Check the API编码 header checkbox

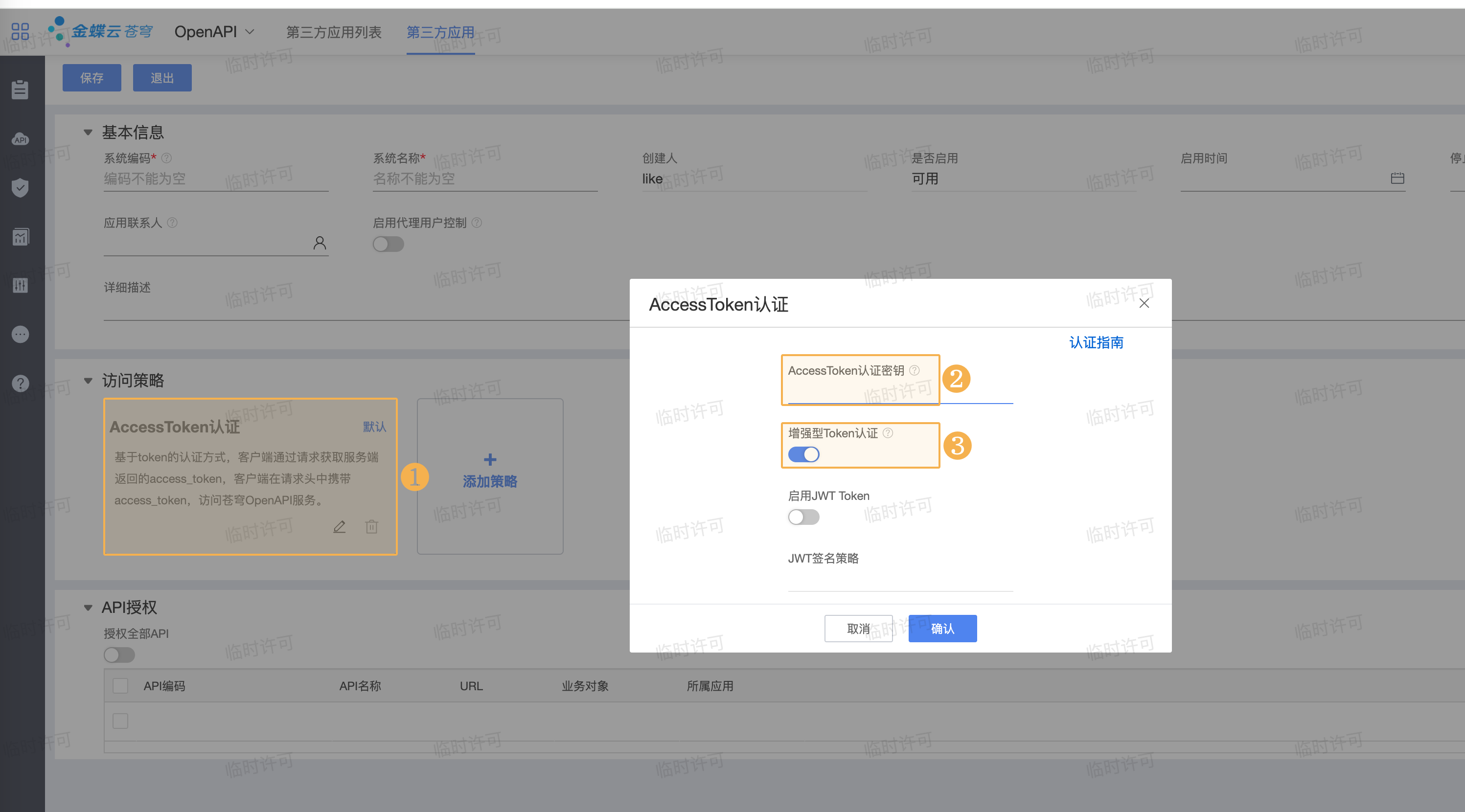coord(120,686)
